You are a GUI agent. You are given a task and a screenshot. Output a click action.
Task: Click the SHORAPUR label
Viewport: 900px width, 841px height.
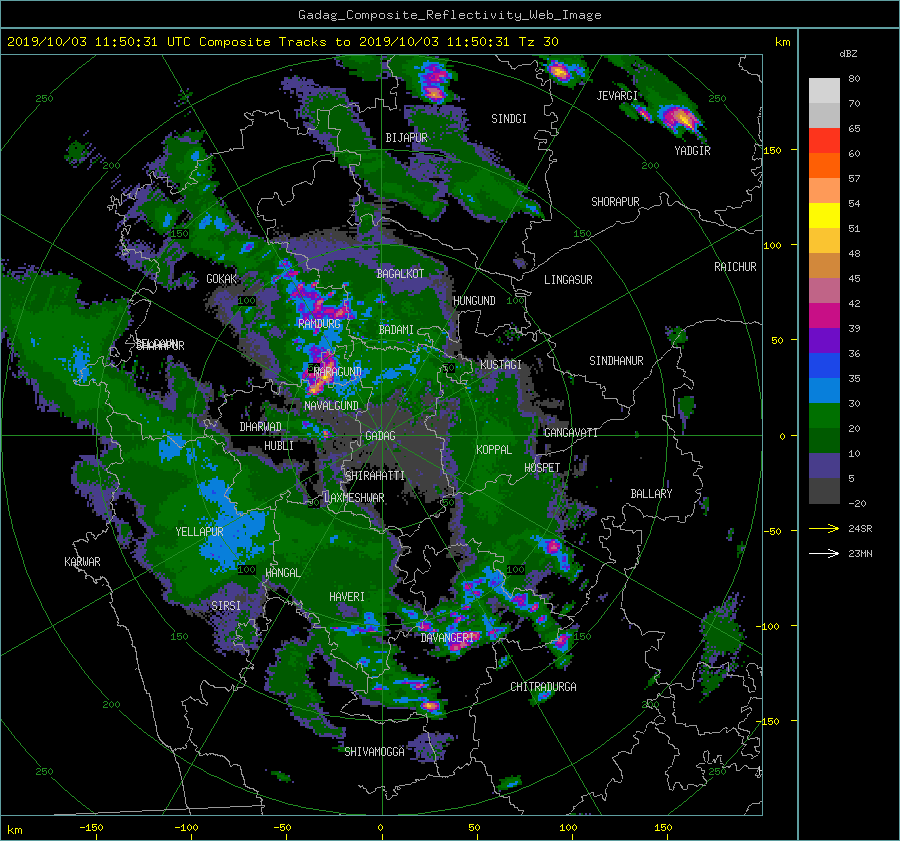[x=615, y=202]
